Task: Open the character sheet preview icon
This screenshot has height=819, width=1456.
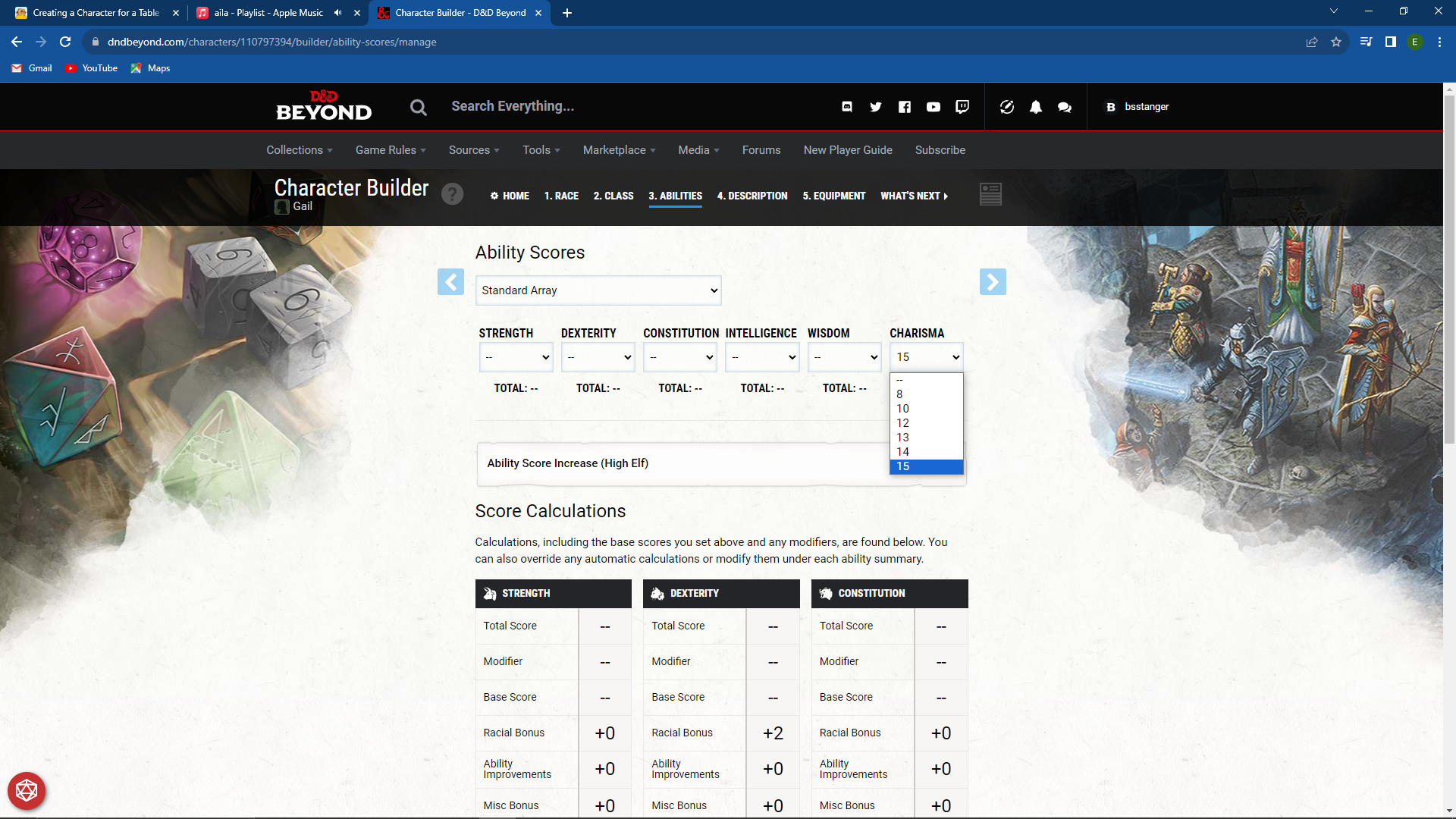Action: (990, 194)
